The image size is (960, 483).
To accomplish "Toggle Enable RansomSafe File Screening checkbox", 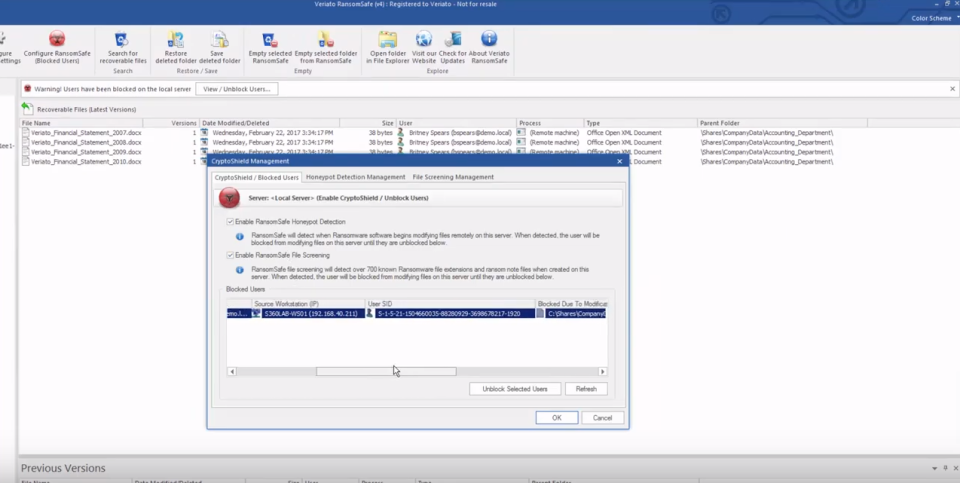I will tap(230, 255).
